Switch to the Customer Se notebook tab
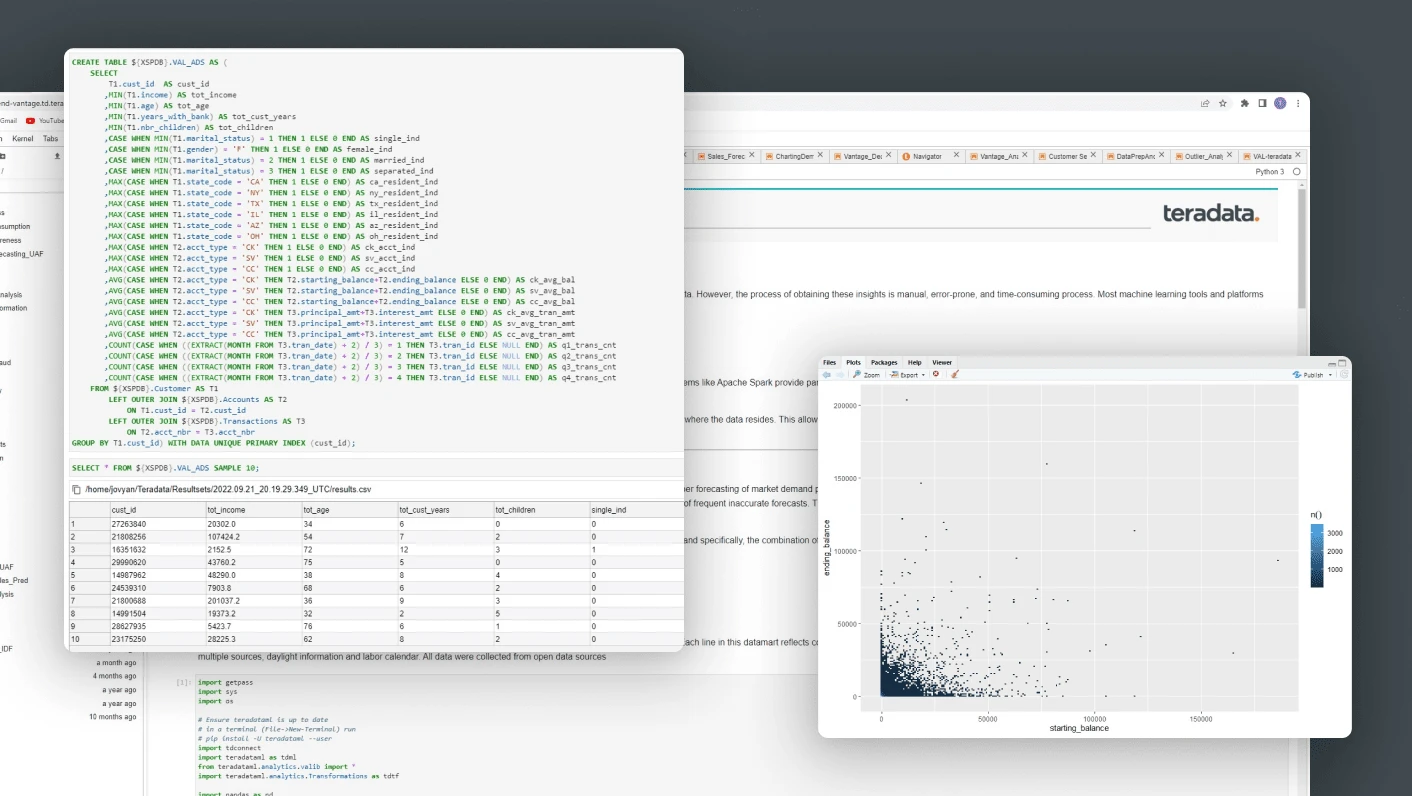Screen dimensions: 1412x796 click(1067, 157)
